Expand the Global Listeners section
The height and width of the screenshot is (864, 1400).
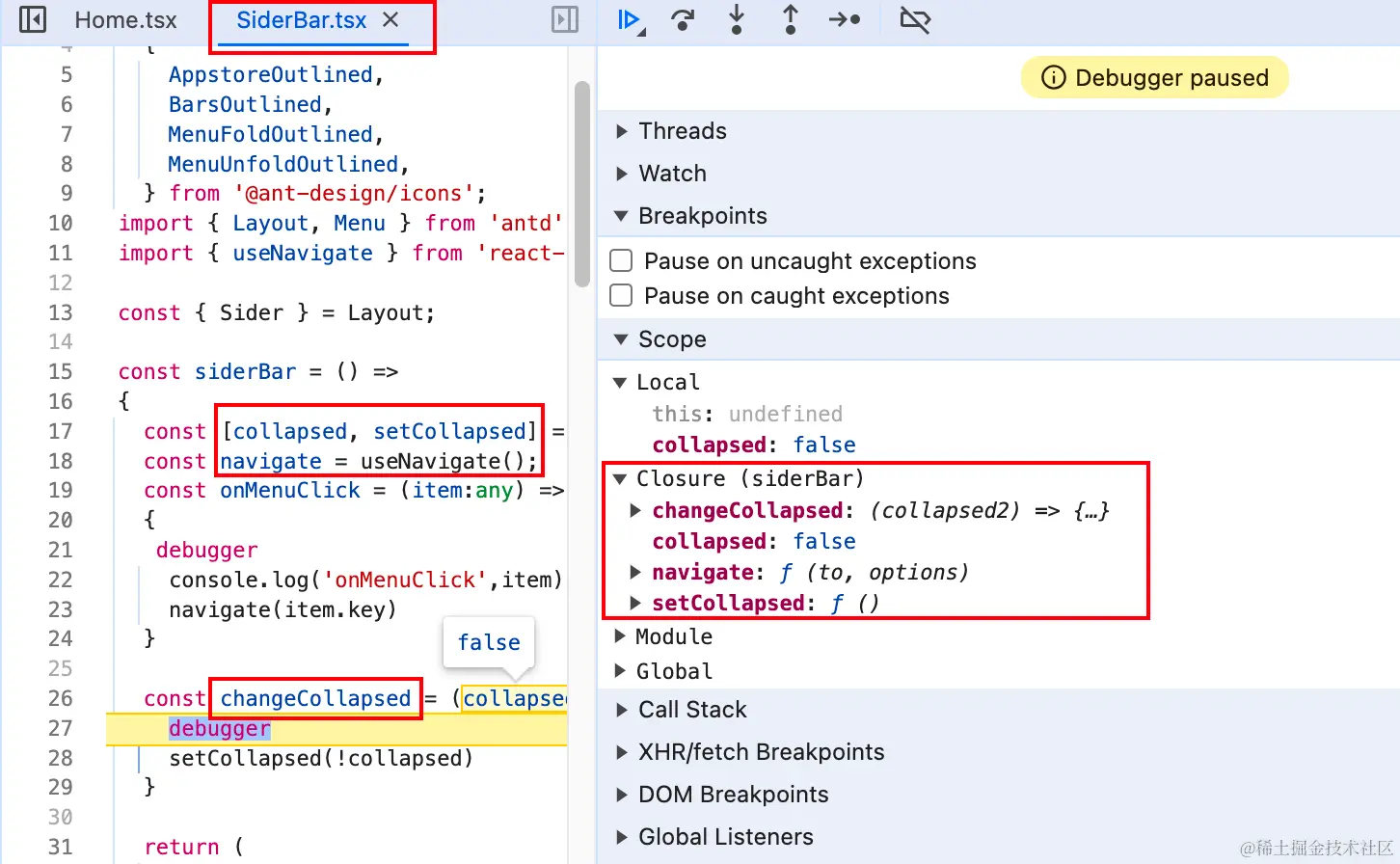[622, 837]
